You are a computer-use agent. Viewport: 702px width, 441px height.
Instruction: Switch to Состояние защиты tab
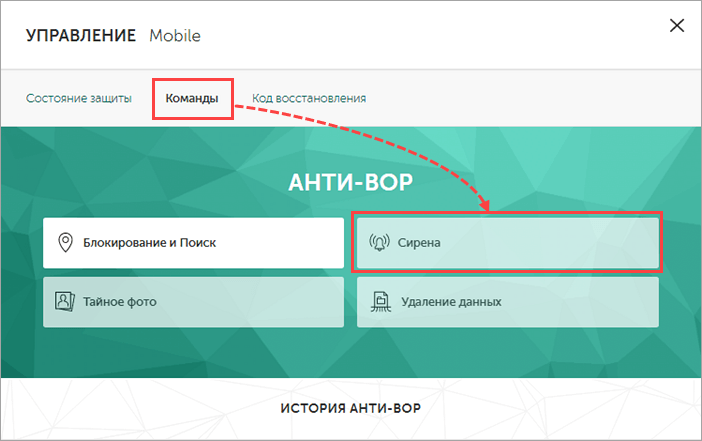pyautogui.click(x=79, y=98)
